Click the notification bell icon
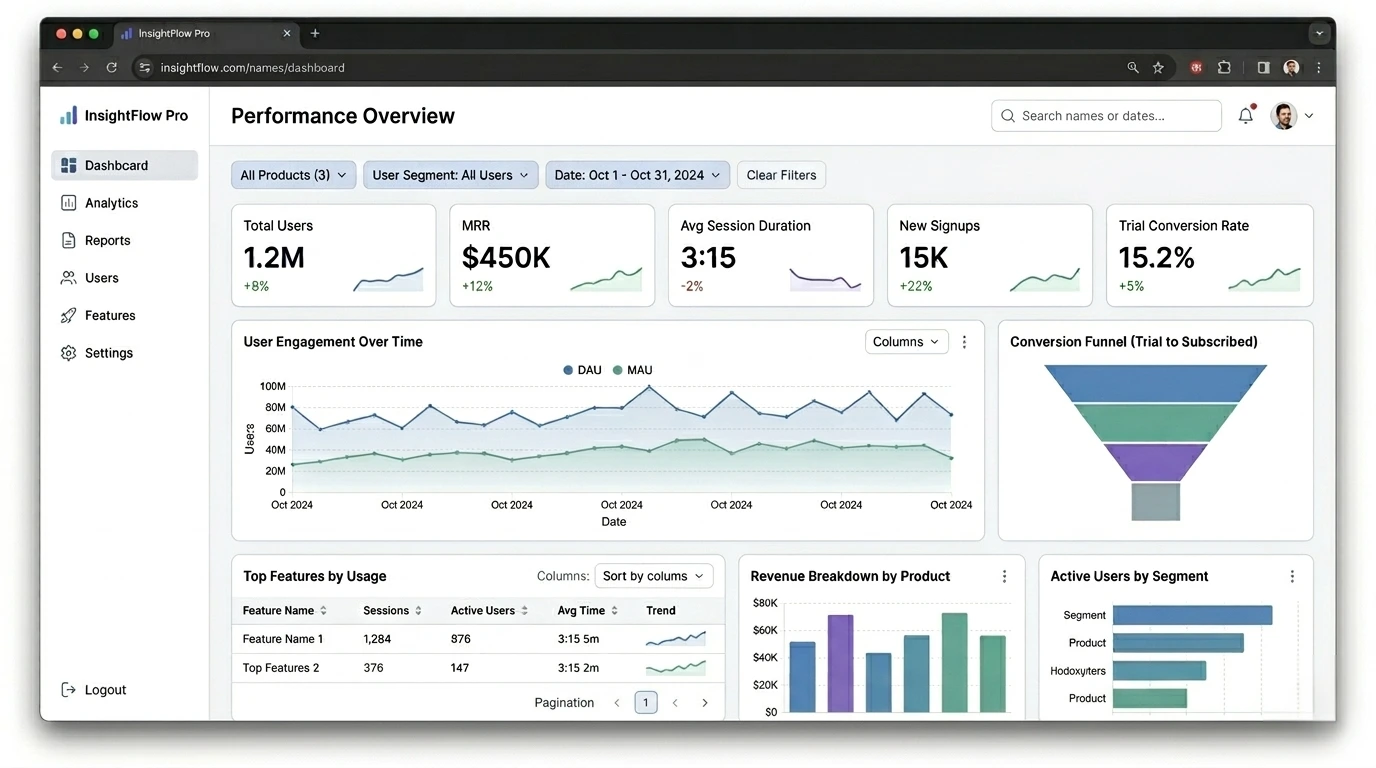 [x=1245, y=116]
